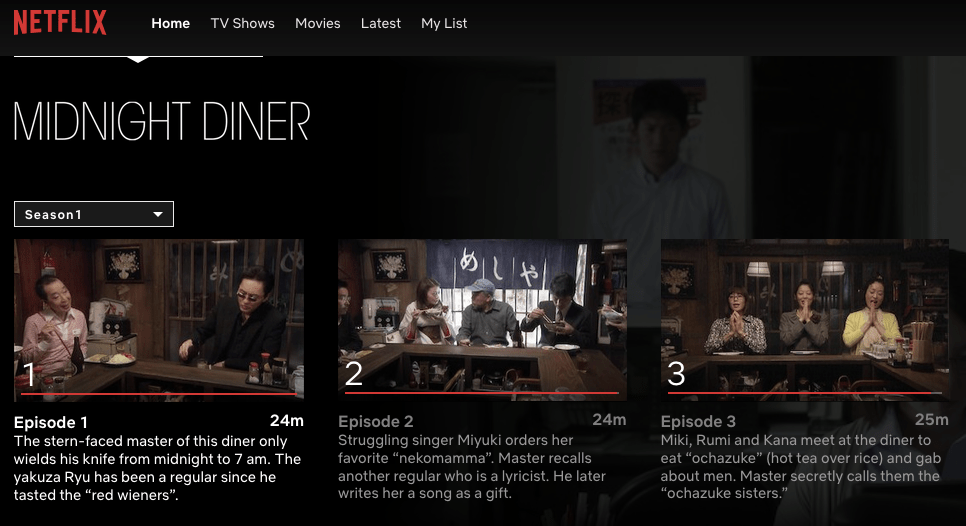Click the Episode 1 description text
The height and width of the screenshot is (526, 966).
158,468
